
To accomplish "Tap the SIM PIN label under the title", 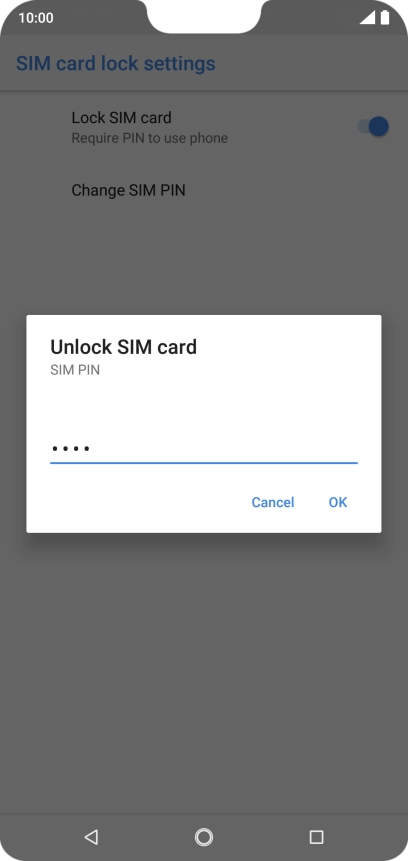I will pyautogui.click(x=75, y=371).
